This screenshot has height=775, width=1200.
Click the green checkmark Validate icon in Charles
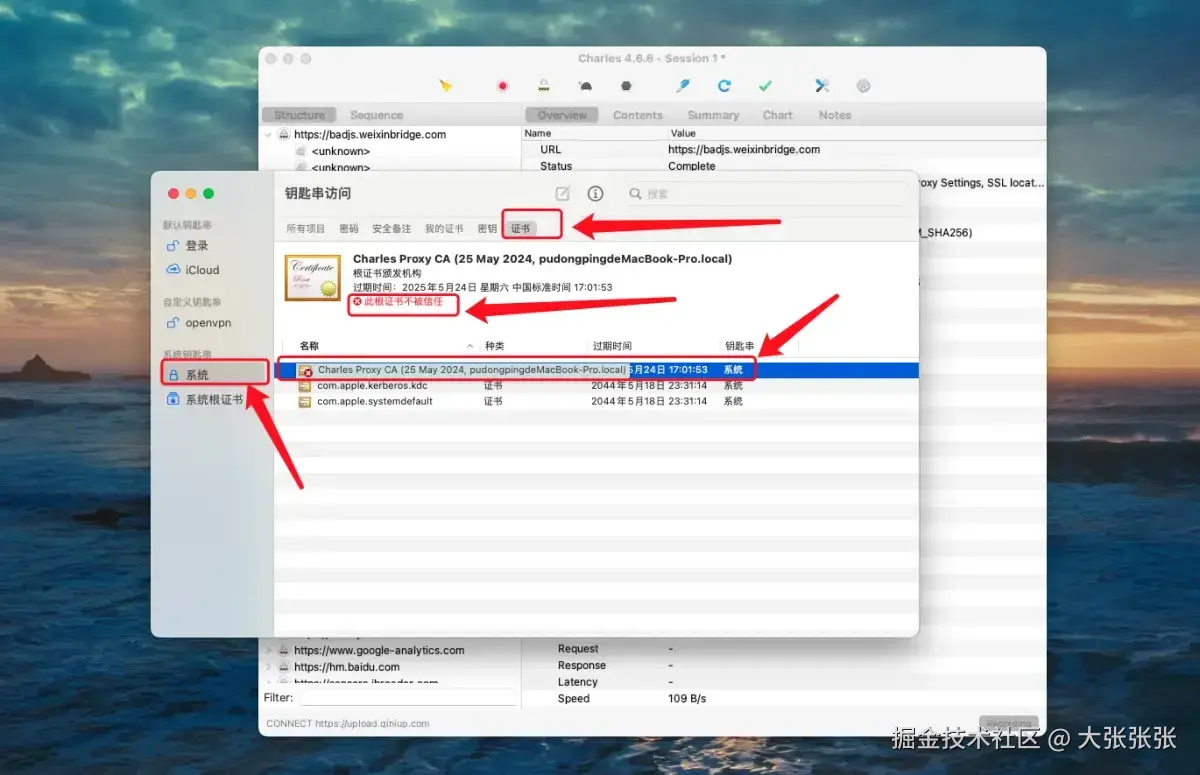[x=765, y=86]
